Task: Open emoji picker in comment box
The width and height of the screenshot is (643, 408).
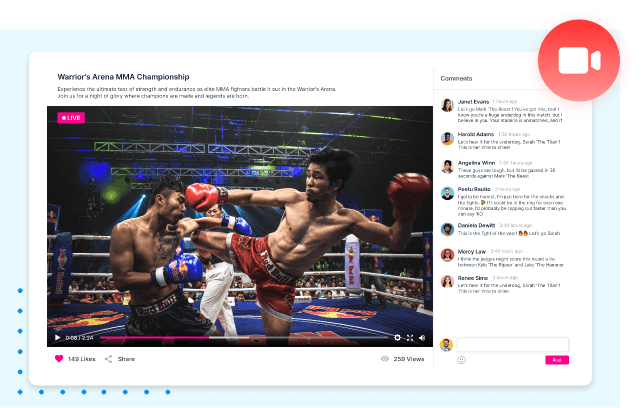Action: [x=462, y=360]
